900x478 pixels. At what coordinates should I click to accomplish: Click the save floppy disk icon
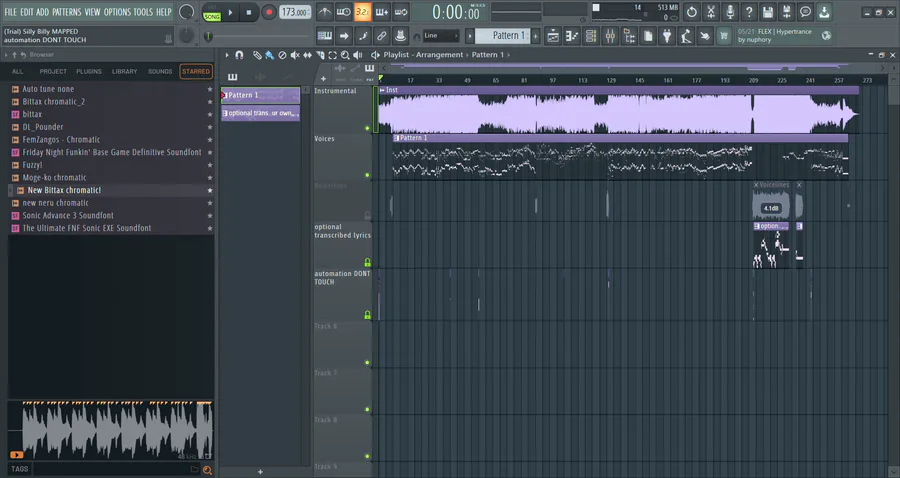coord(767,12)
